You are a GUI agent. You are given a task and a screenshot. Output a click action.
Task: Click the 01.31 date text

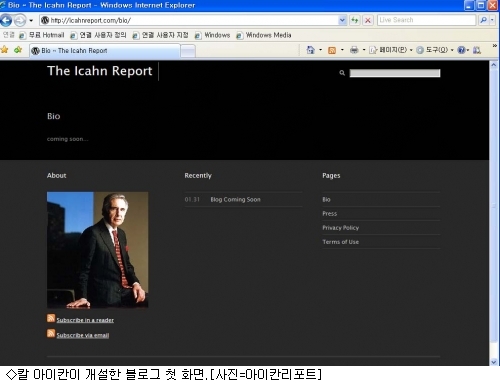(x=192, y=199)
